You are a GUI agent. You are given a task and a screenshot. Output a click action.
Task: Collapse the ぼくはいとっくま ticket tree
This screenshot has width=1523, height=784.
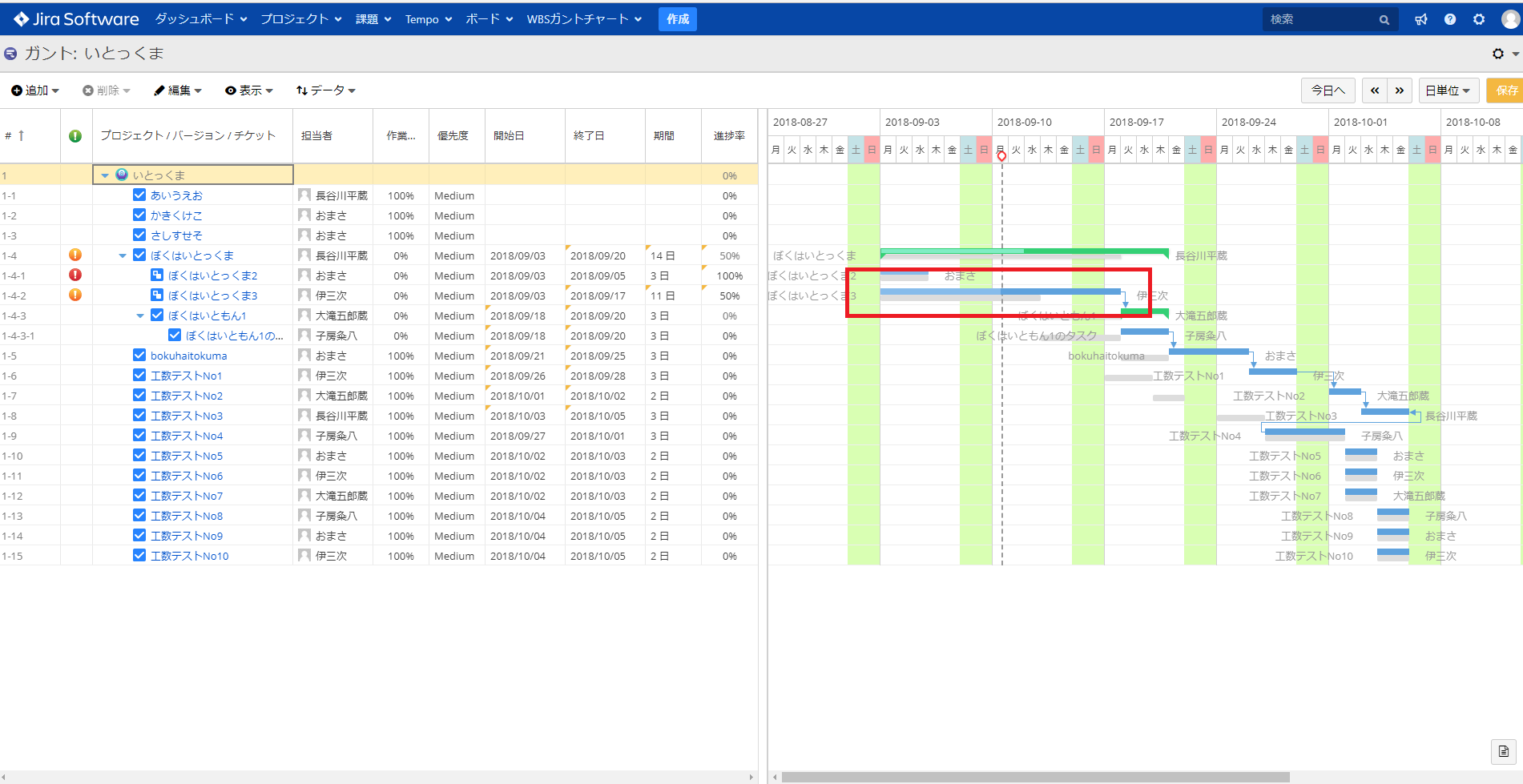point(123,255)
